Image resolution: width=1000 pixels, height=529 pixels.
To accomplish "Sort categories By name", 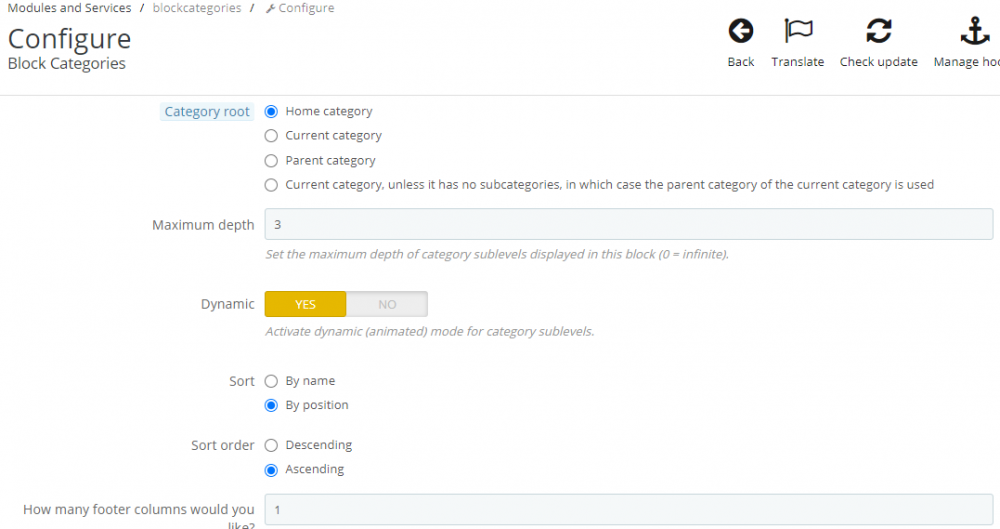I will (271, 381).
